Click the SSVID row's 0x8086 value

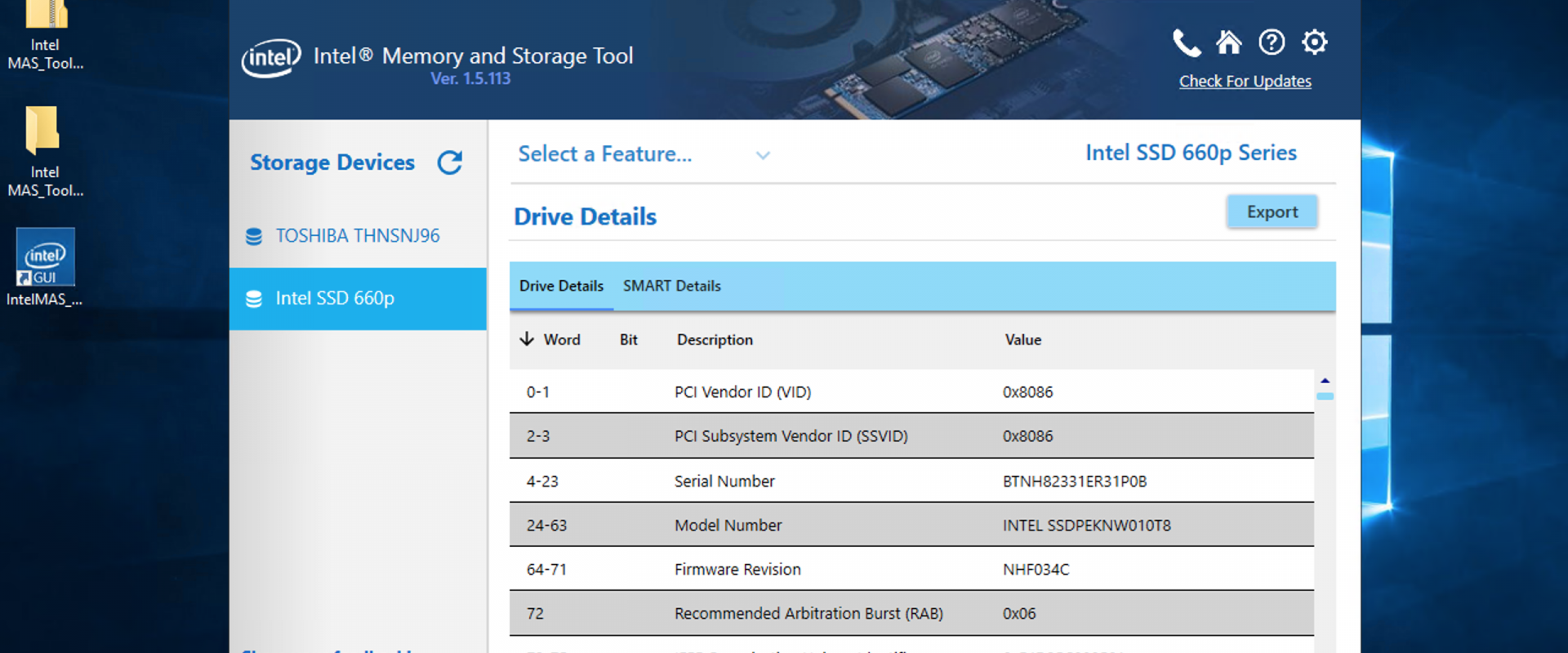(1027, 437)
